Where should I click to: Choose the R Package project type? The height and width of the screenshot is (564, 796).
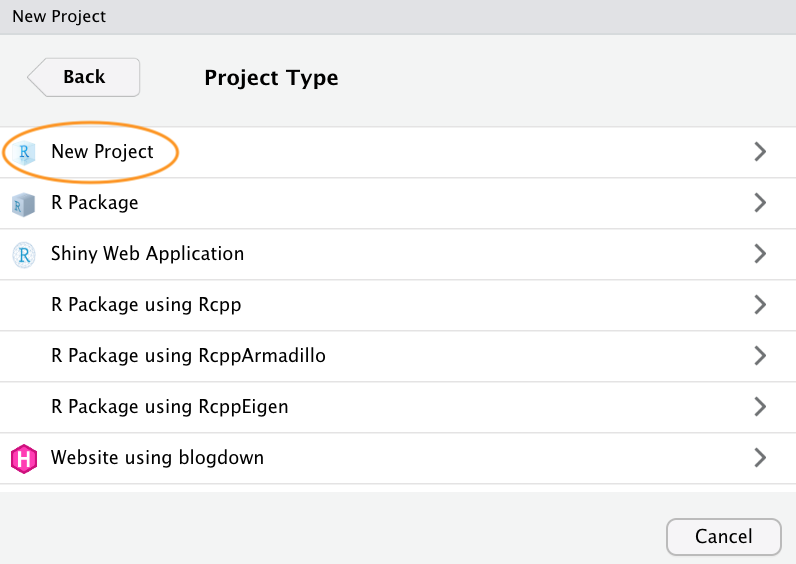(x=94, y=203)
